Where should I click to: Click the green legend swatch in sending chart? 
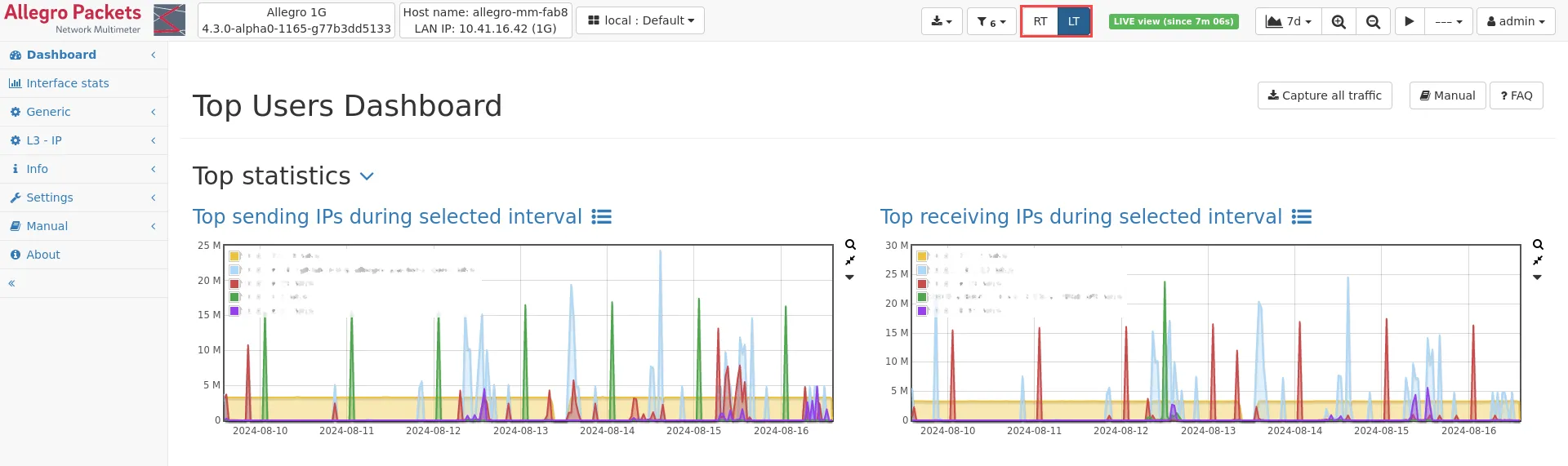click(234, 297)
